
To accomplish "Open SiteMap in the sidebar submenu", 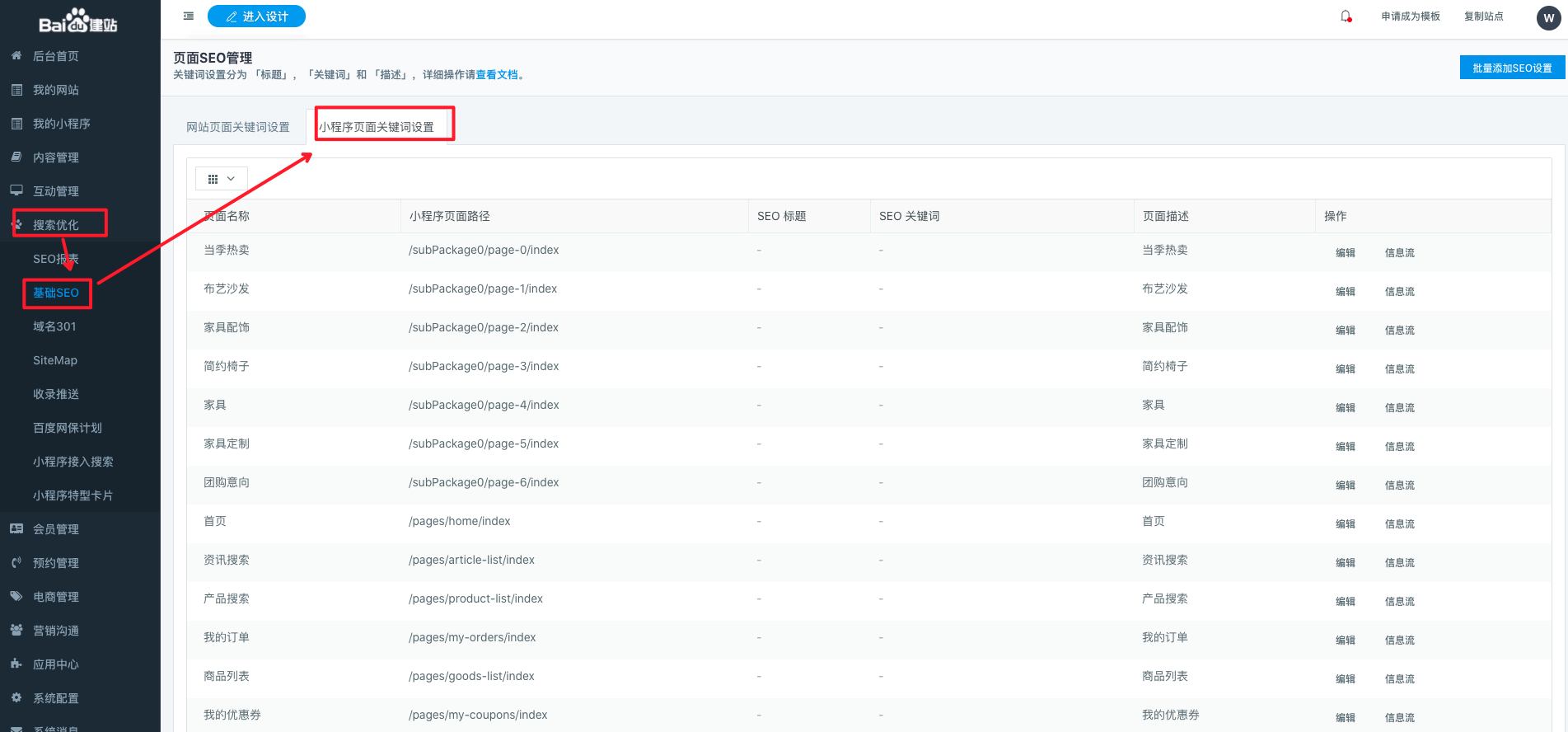I will (x=55, y=360).
